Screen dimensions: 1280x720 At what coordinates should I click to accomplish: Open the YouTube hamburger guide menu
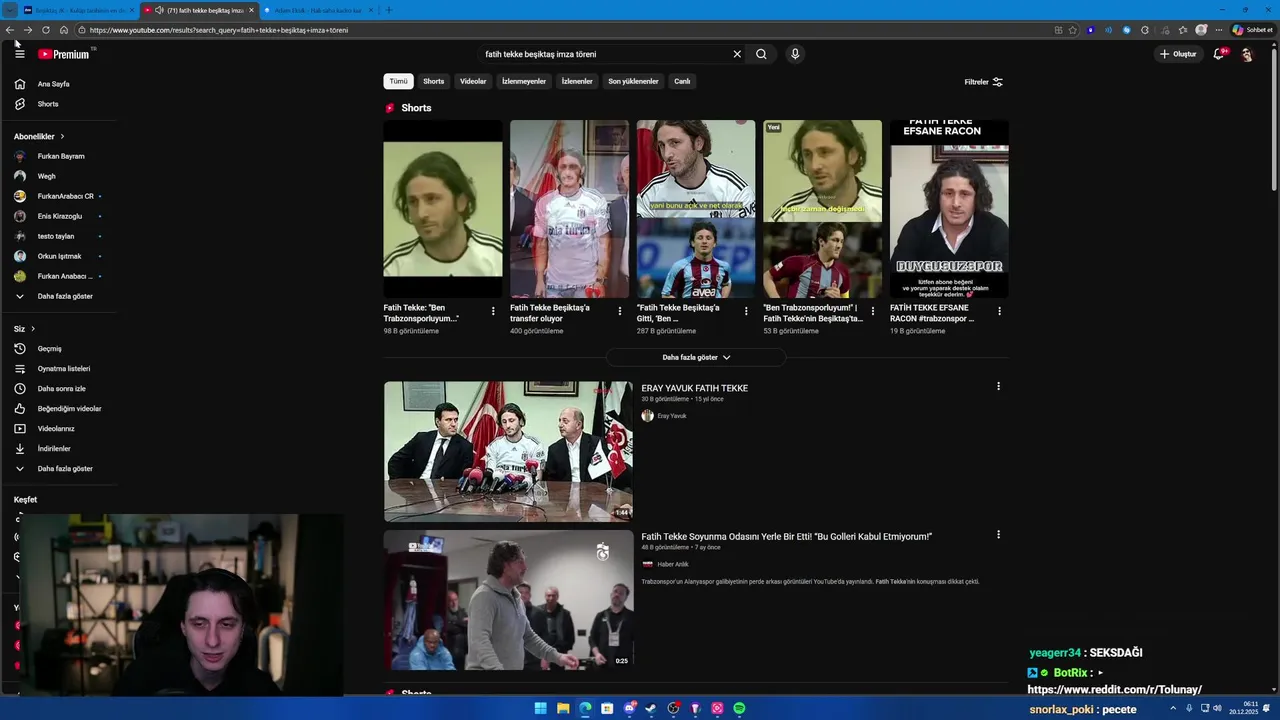[19, 54]
